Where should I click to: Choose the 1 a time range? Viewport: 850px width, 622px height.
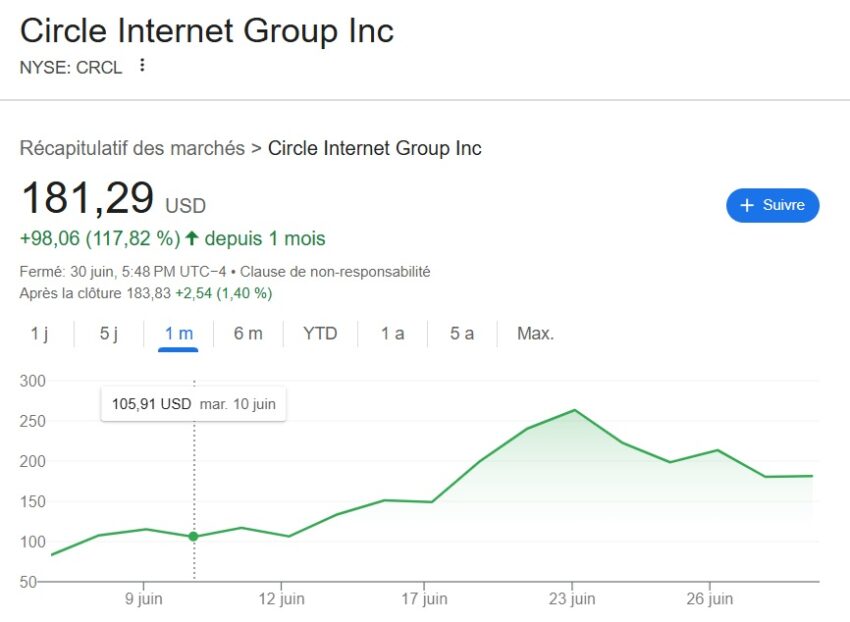tap(392, 334)
